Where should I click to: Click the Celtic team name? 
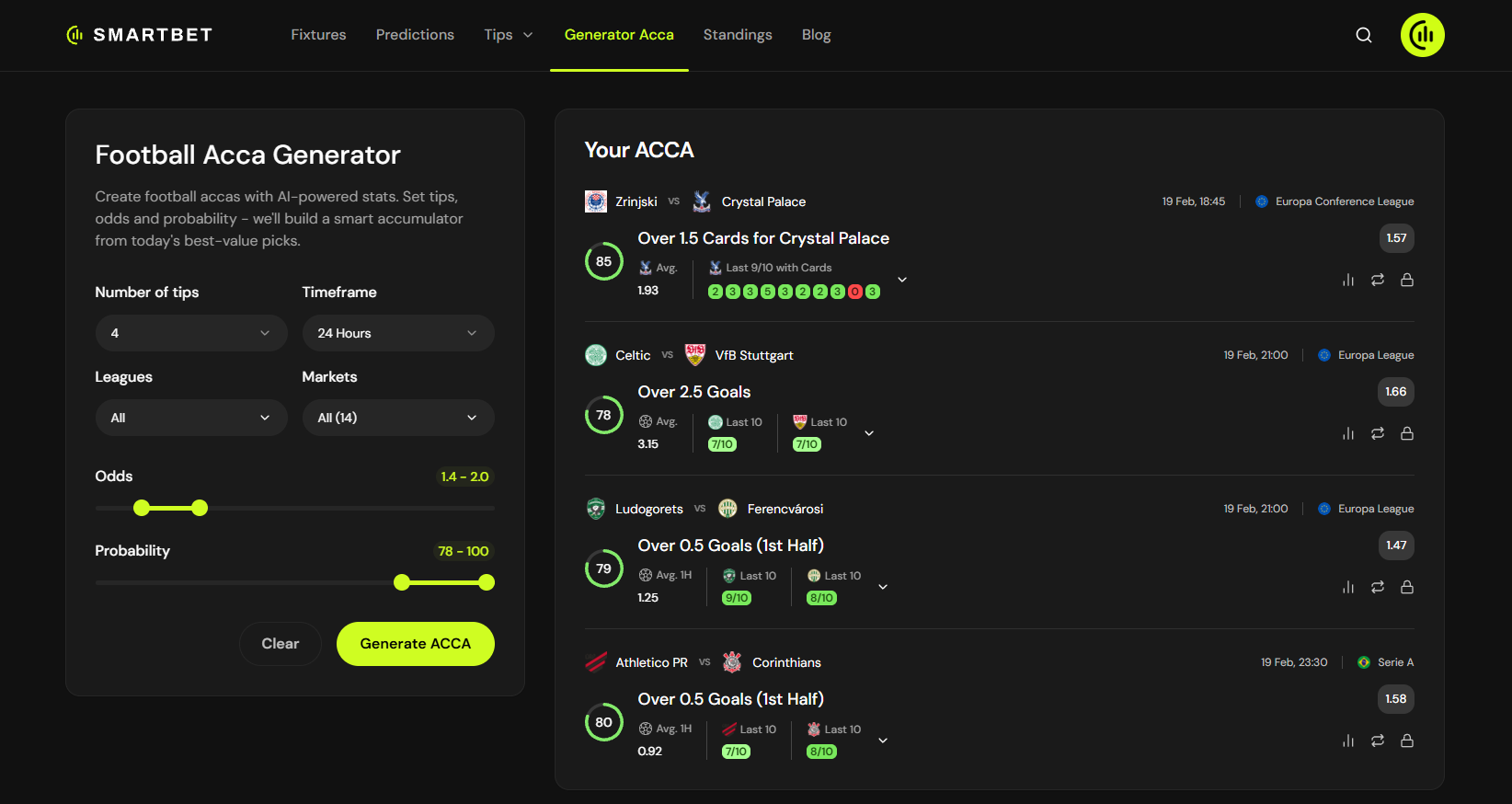[633, 355]
